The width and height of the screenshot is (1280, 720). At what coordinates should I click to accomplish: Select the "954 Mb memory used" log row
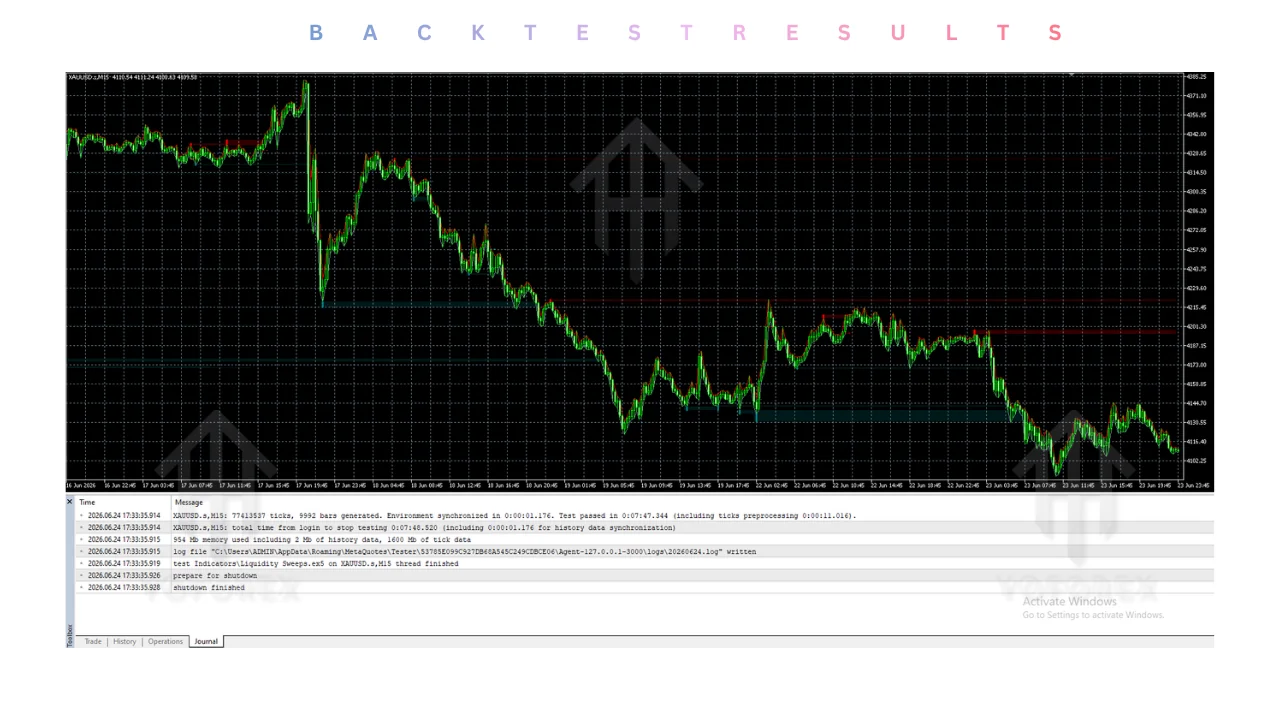pyautogui.click(x=645, y=539)
